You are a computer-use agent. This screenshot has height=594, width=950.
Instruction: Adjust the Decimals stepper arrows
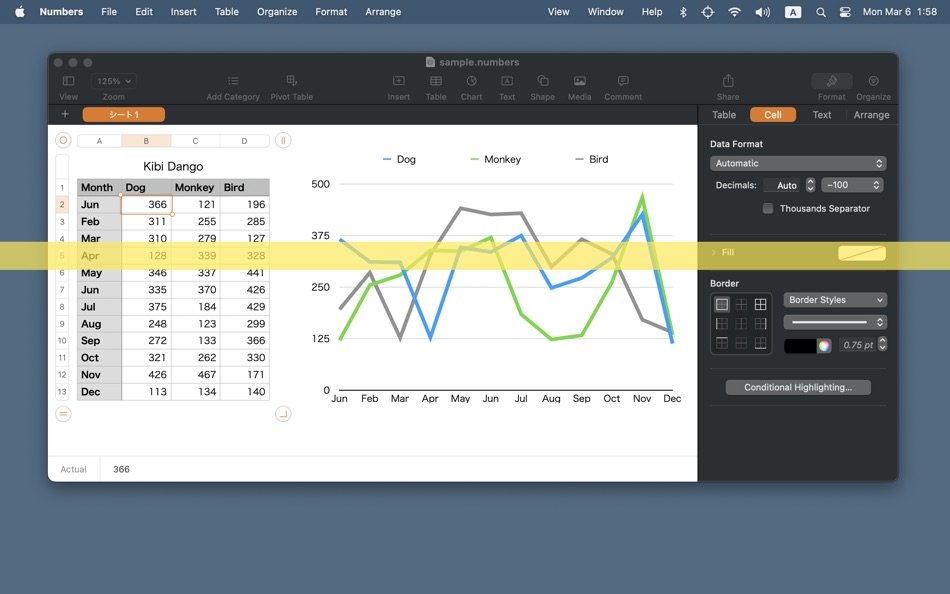click(x=810, y=185)
